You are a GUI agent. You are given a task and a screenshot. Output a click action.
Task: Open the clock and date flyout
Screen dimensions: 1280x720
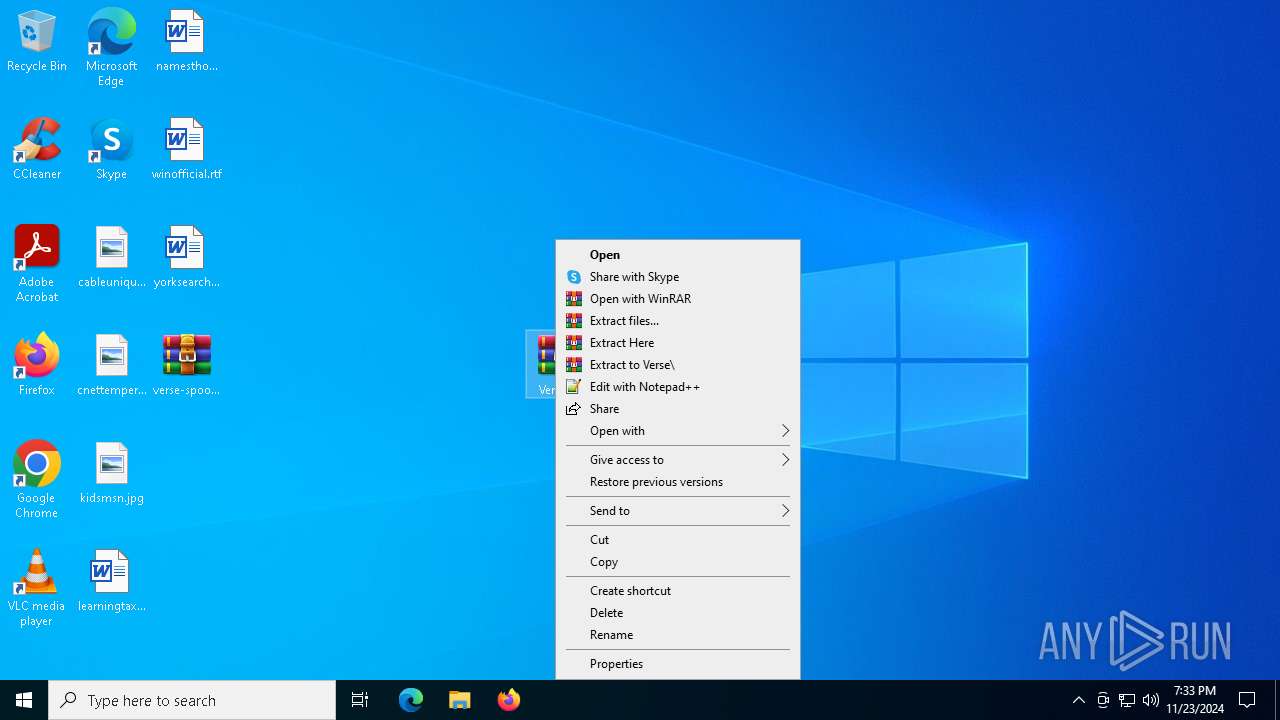[x=1195, y=700]
